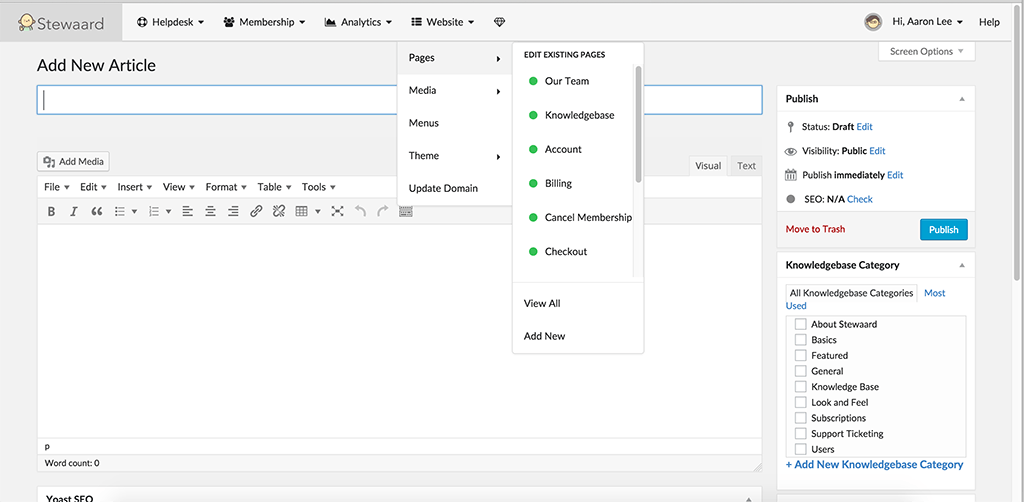This screenshot has width=1024, height=502.
Task: Select the Support Ticketing checkbox
Action: [x=800, y=434]
